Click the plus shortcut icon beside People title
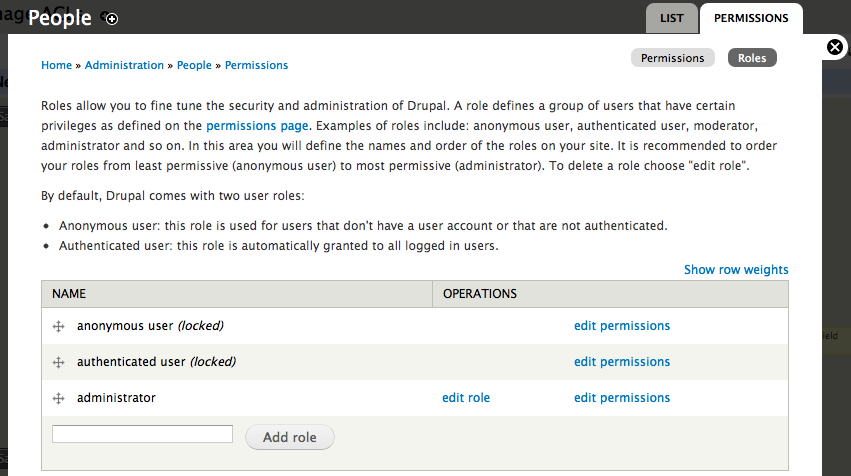This screenshot has width=851, height=476. (x=112, y=19)
